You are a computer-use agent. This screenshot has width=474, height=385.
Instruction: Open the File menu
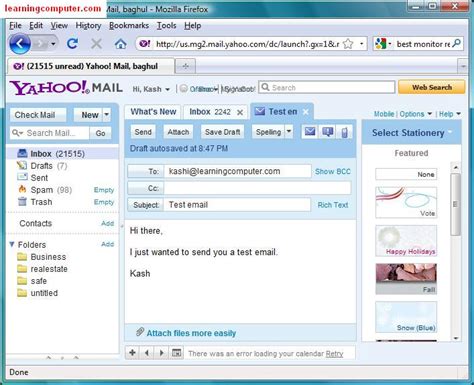(15, 26)
